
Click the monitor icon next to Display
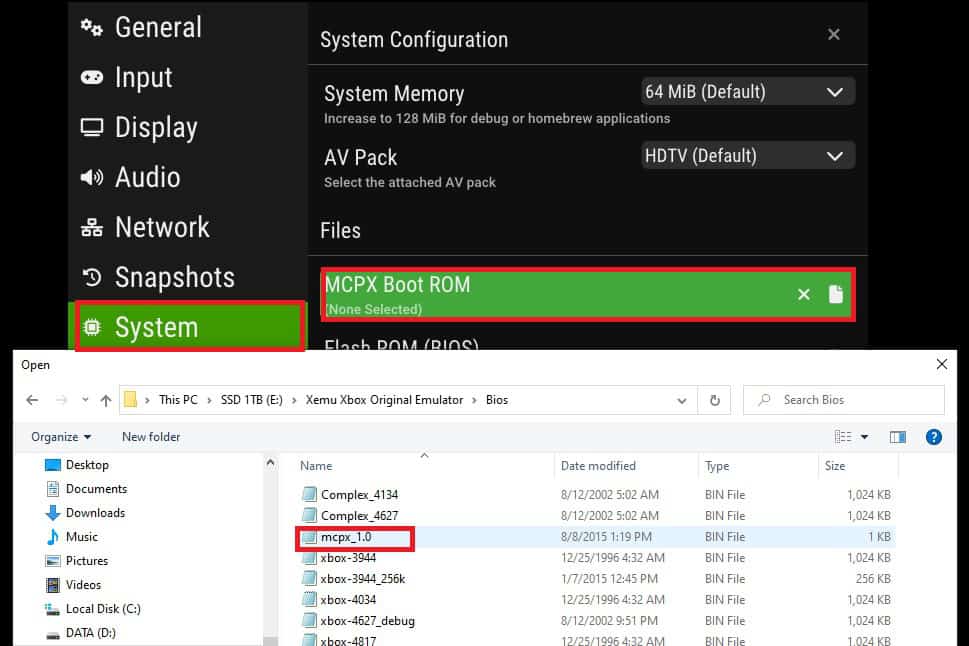91,127
